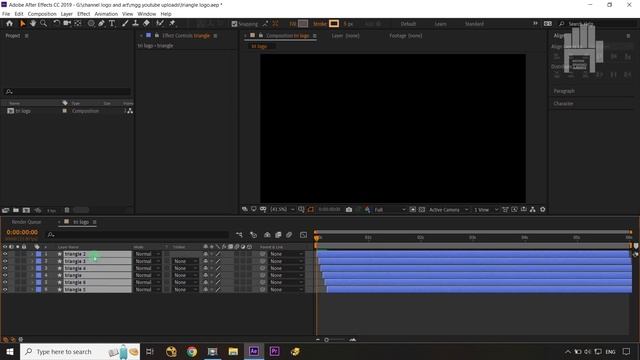Open the viewer magnification ratio dropdown

(x=282, y=209)
